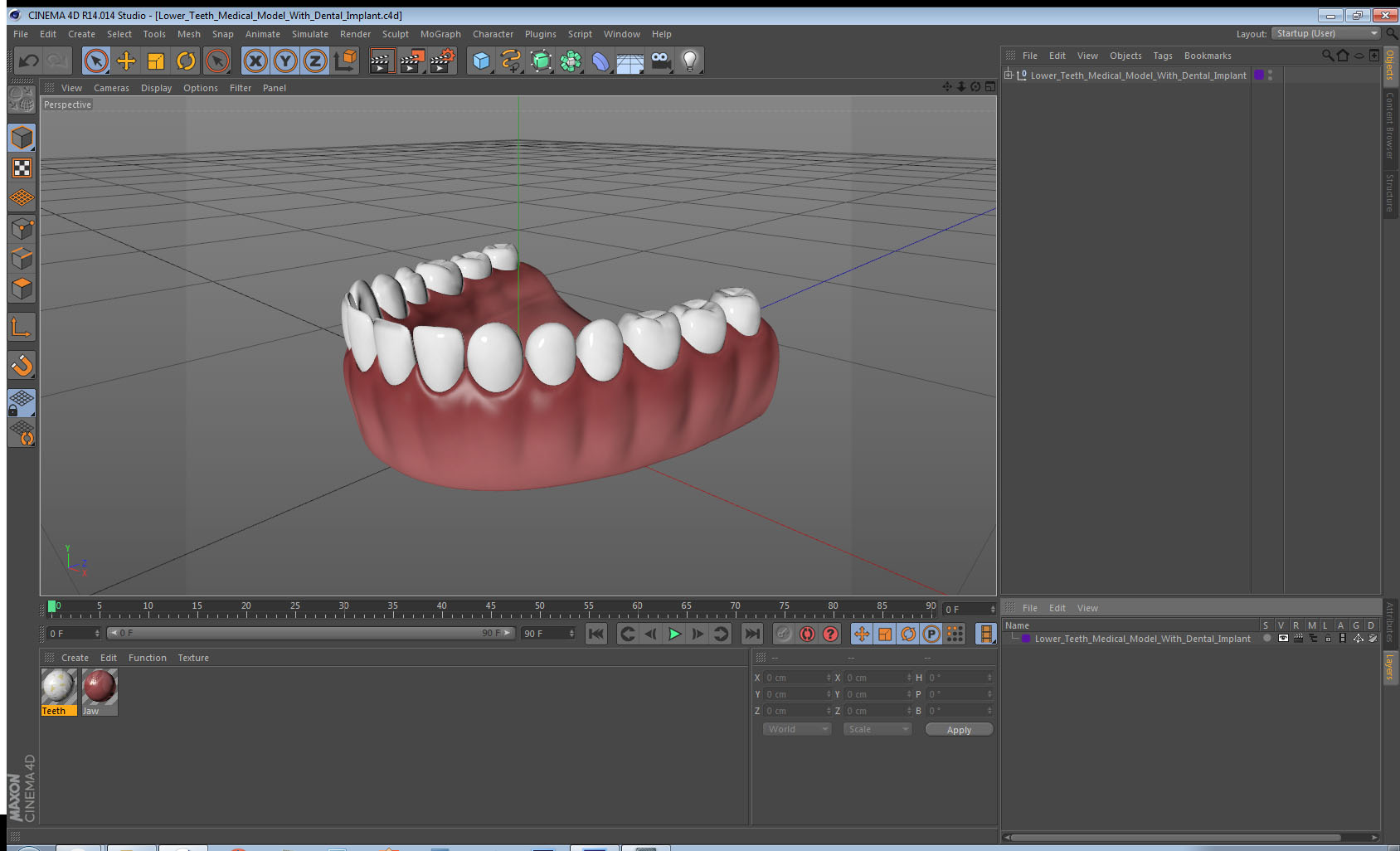Select the Scale tool in top toolbar
This screenshot has height=851, width=1400.
pos(156,61)
